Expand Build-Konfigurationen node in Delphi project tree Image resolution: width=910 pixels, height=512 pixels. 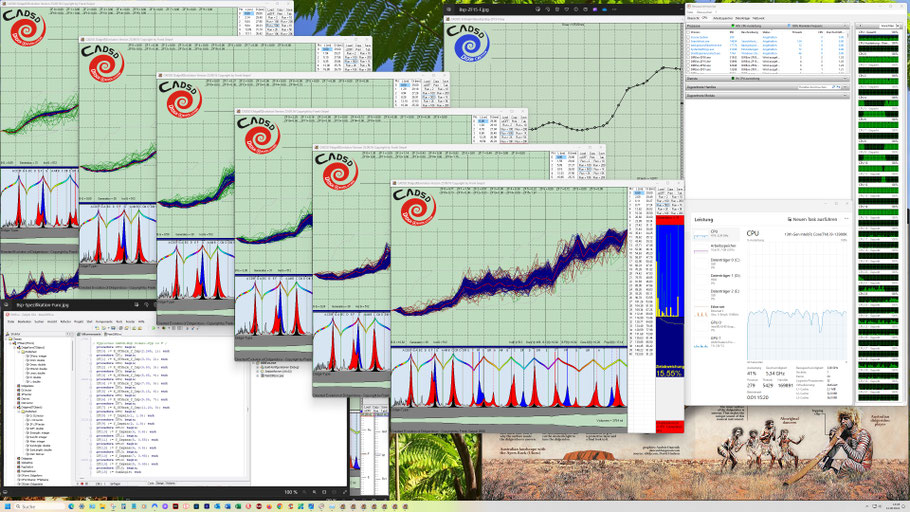(x=257, y=367)
